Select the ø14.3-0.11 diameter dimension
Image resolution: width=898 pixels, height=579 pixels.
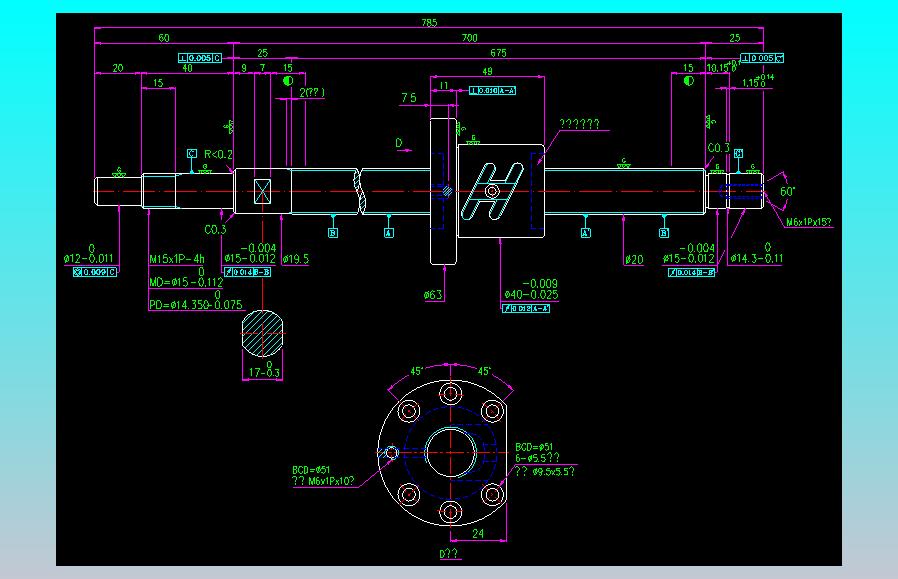pyautogui.click(x=757, y=258)
